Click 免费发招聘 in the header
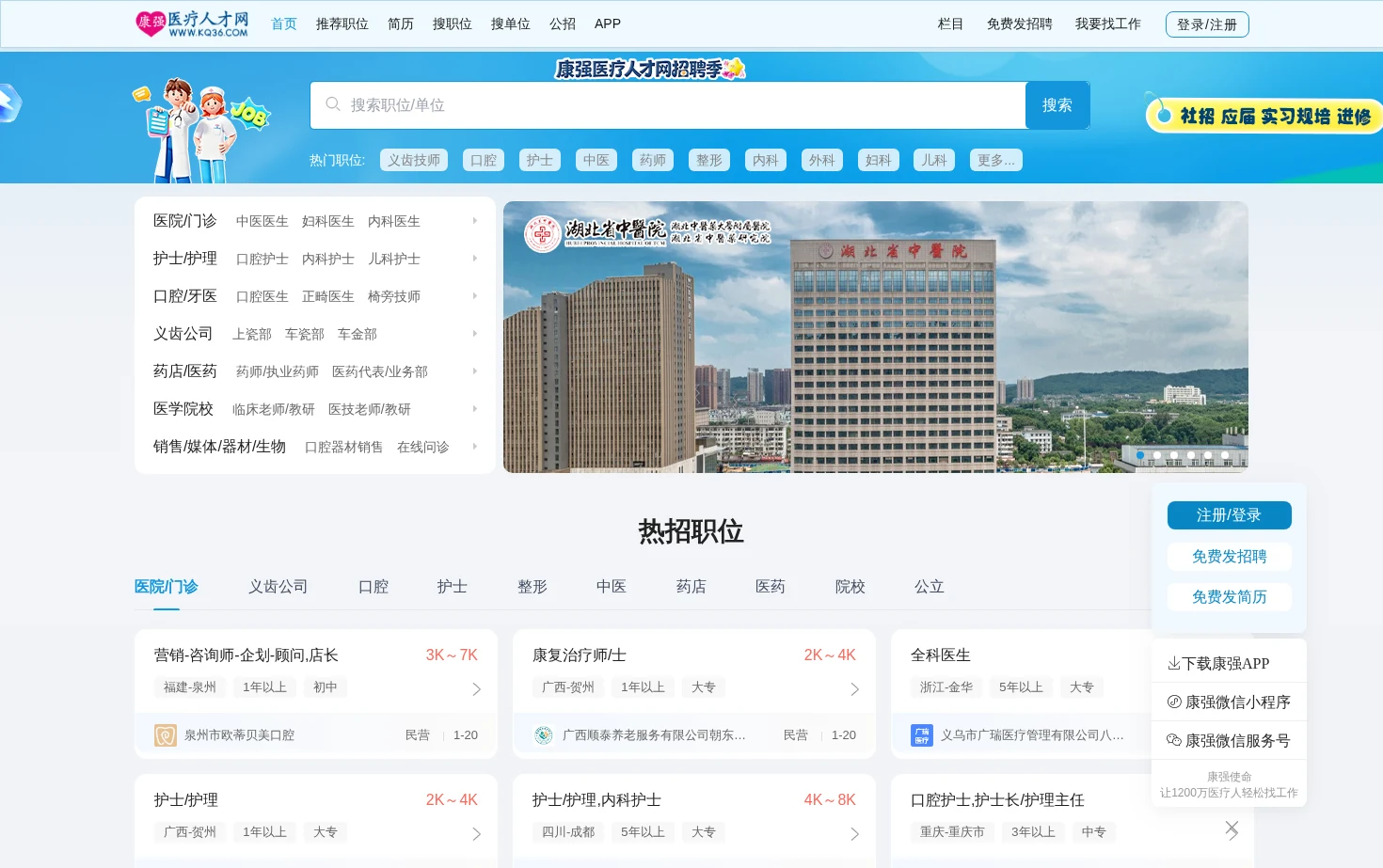1383x868 pixels. (1020, 24)
